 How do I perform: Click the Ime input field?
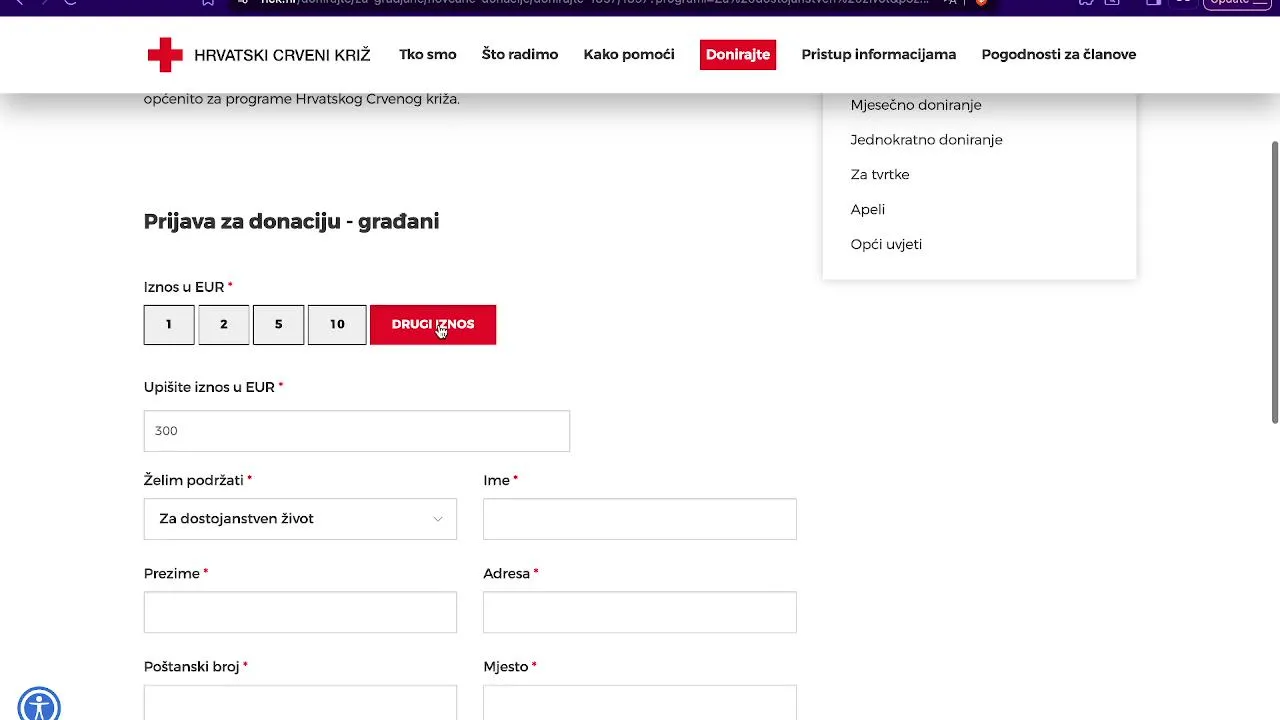(x=640, y=519)
